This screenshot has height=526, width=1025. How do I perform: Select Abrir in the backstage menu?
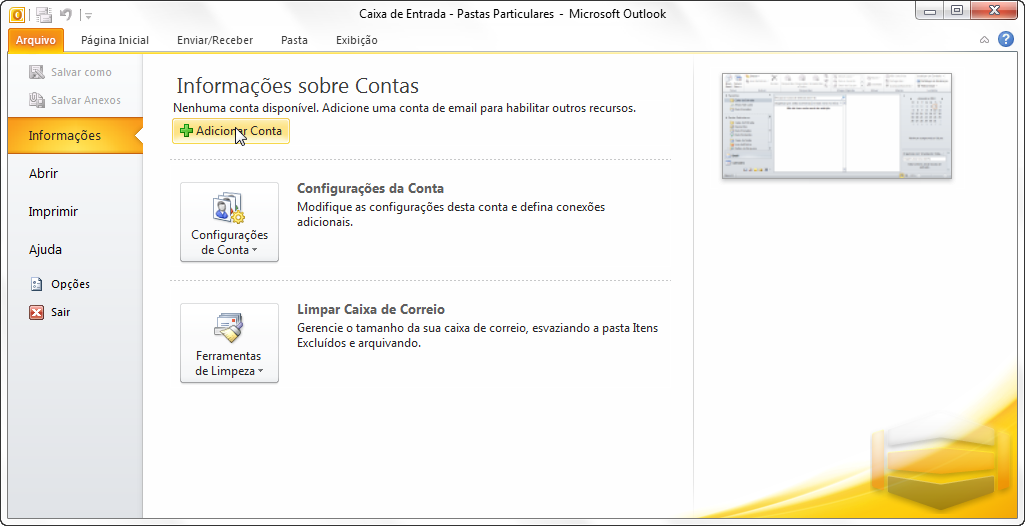click(x=43, y=173)
